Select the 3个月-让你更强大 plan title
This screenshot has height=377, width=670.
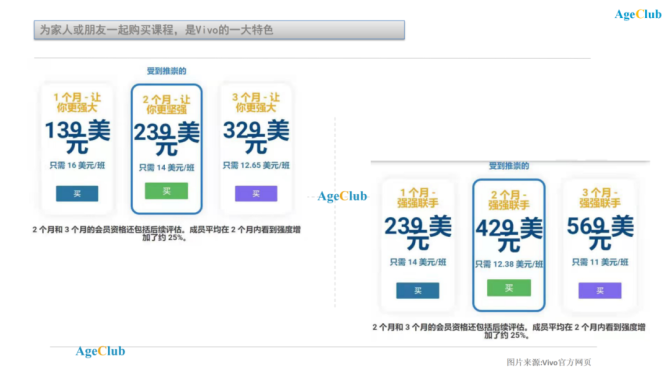[x=256, y=103]
